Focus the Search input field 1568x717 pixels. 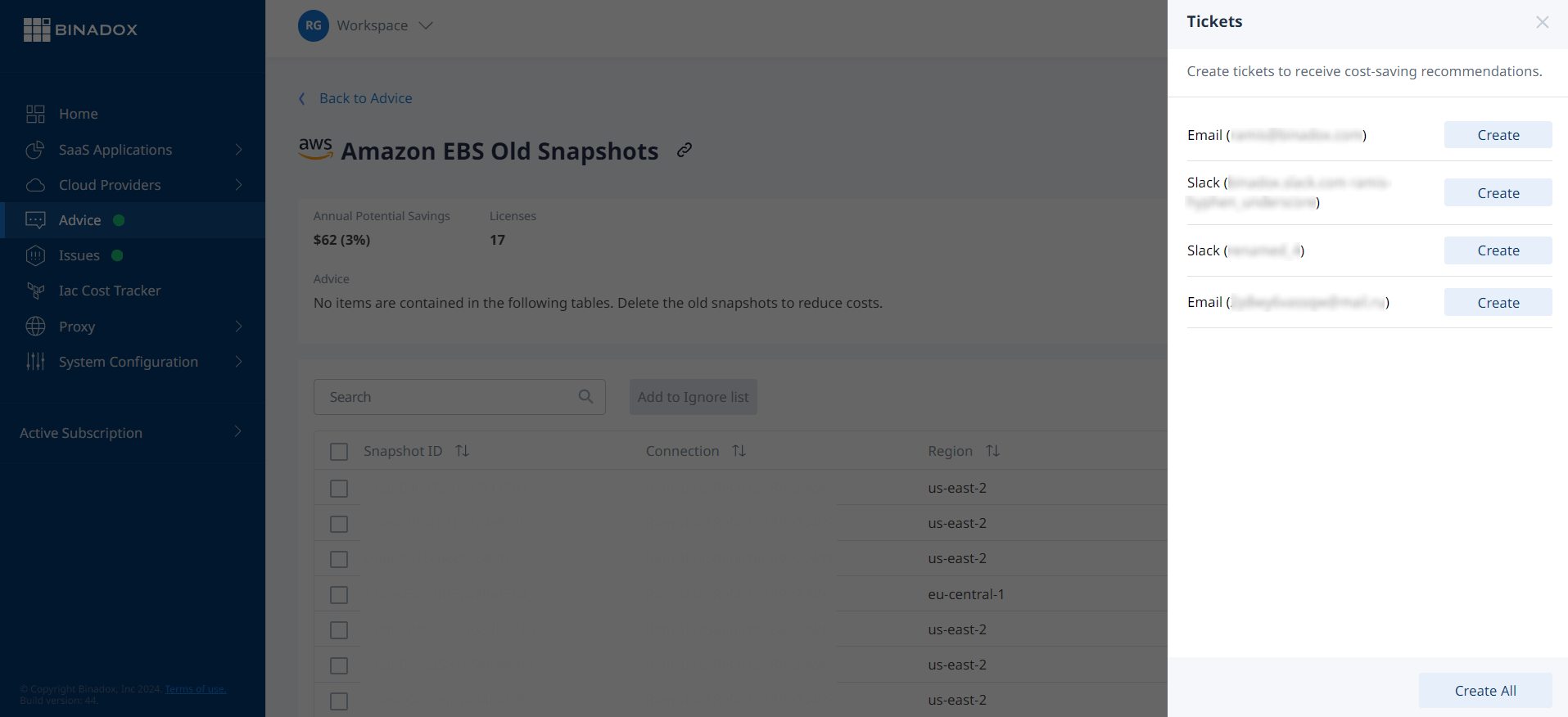(x=459, y=397)
